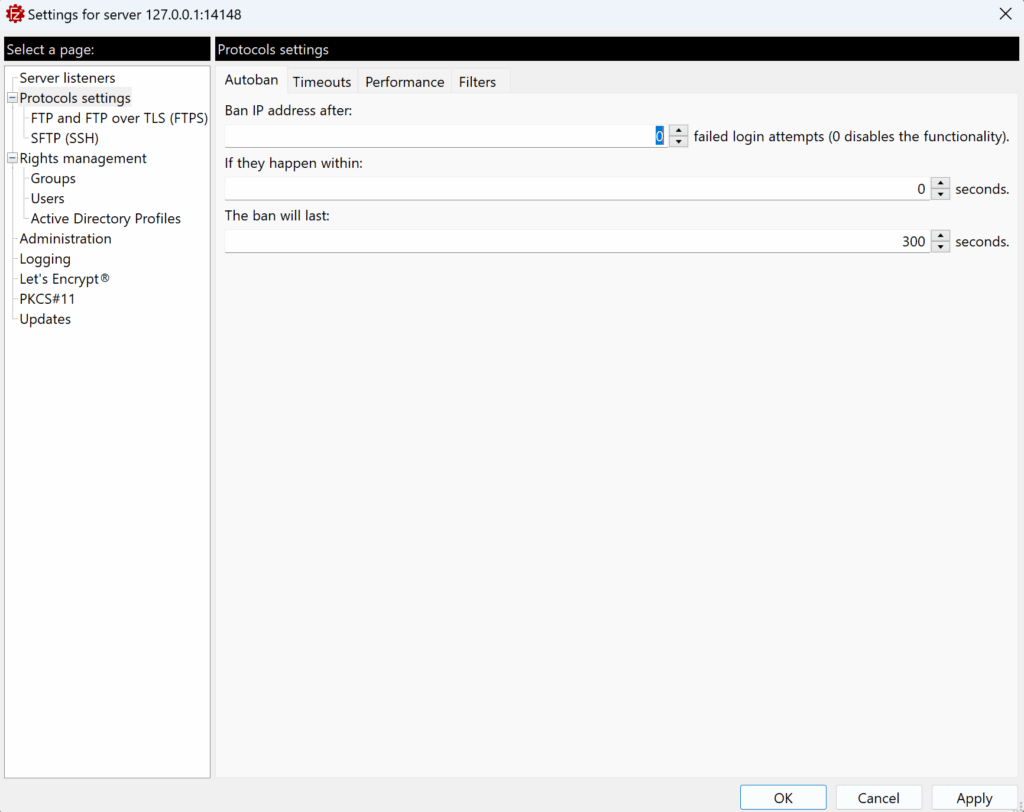Viewport: 1024px width, 812px height.
Task: Open the Server listeners page
Action: 67,78
